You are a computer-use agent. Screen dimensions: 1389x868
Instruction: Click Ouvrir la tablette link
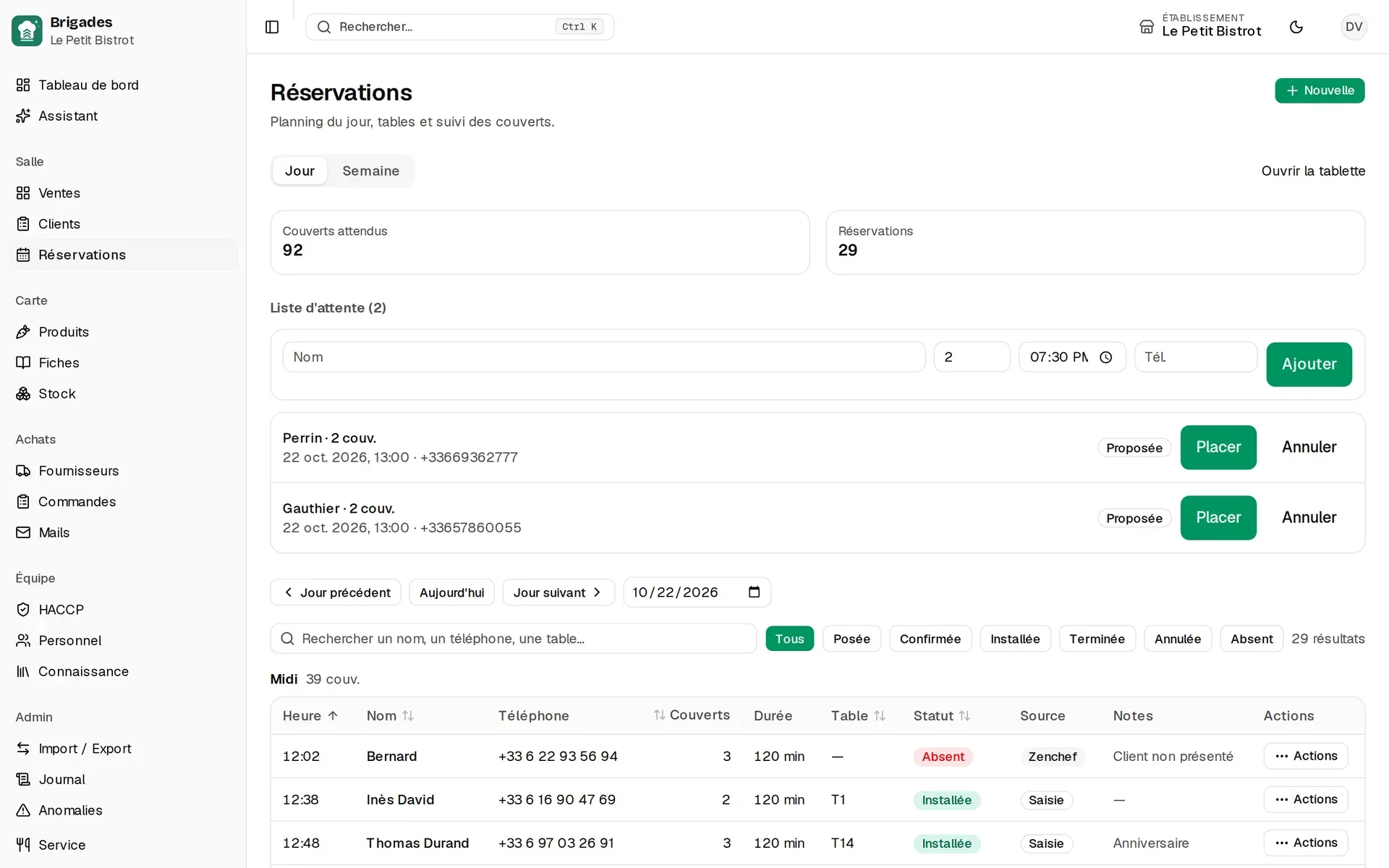point(1312,171)
